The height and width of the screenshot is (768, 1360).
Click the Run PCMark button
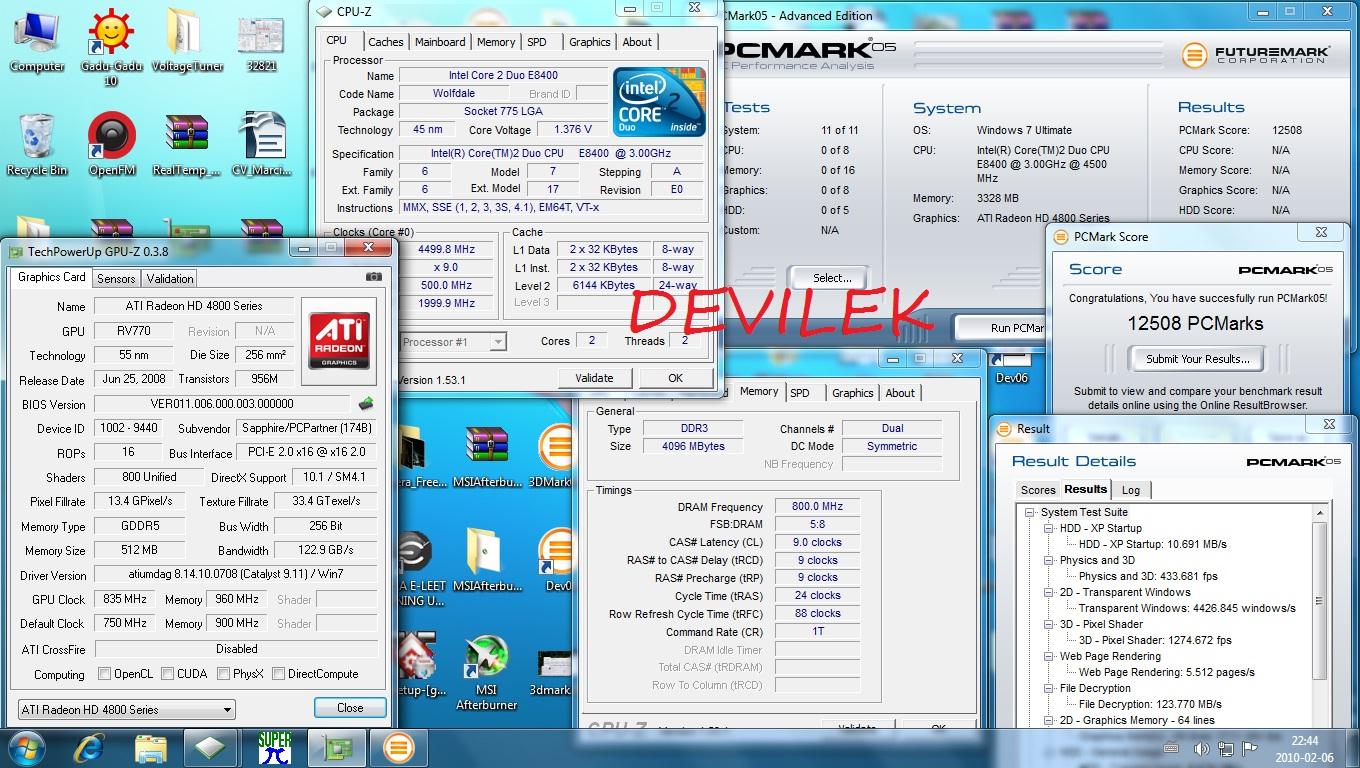[x=1001, y=328]
